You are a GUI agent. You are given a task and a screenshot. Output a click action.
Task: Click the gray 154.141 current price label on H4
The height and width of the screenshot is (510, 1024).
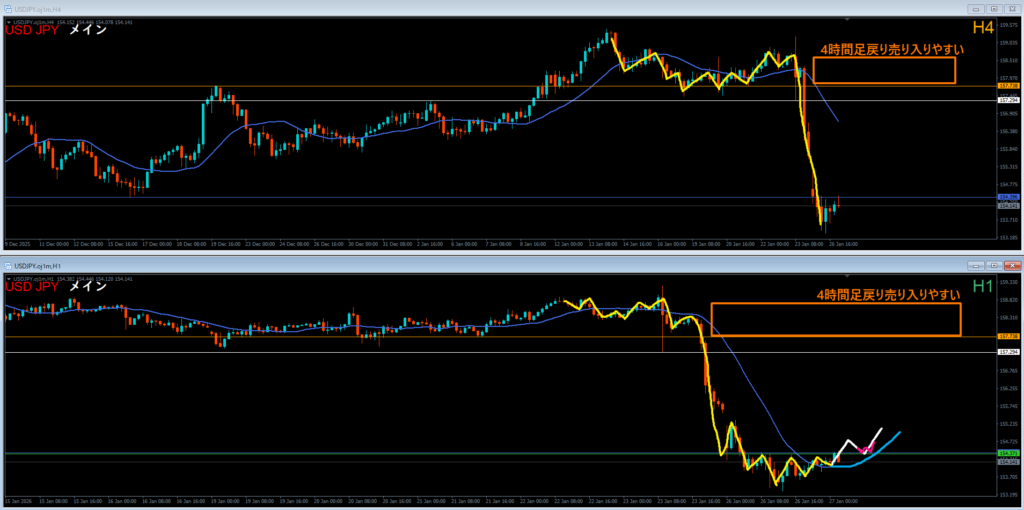1009,205
